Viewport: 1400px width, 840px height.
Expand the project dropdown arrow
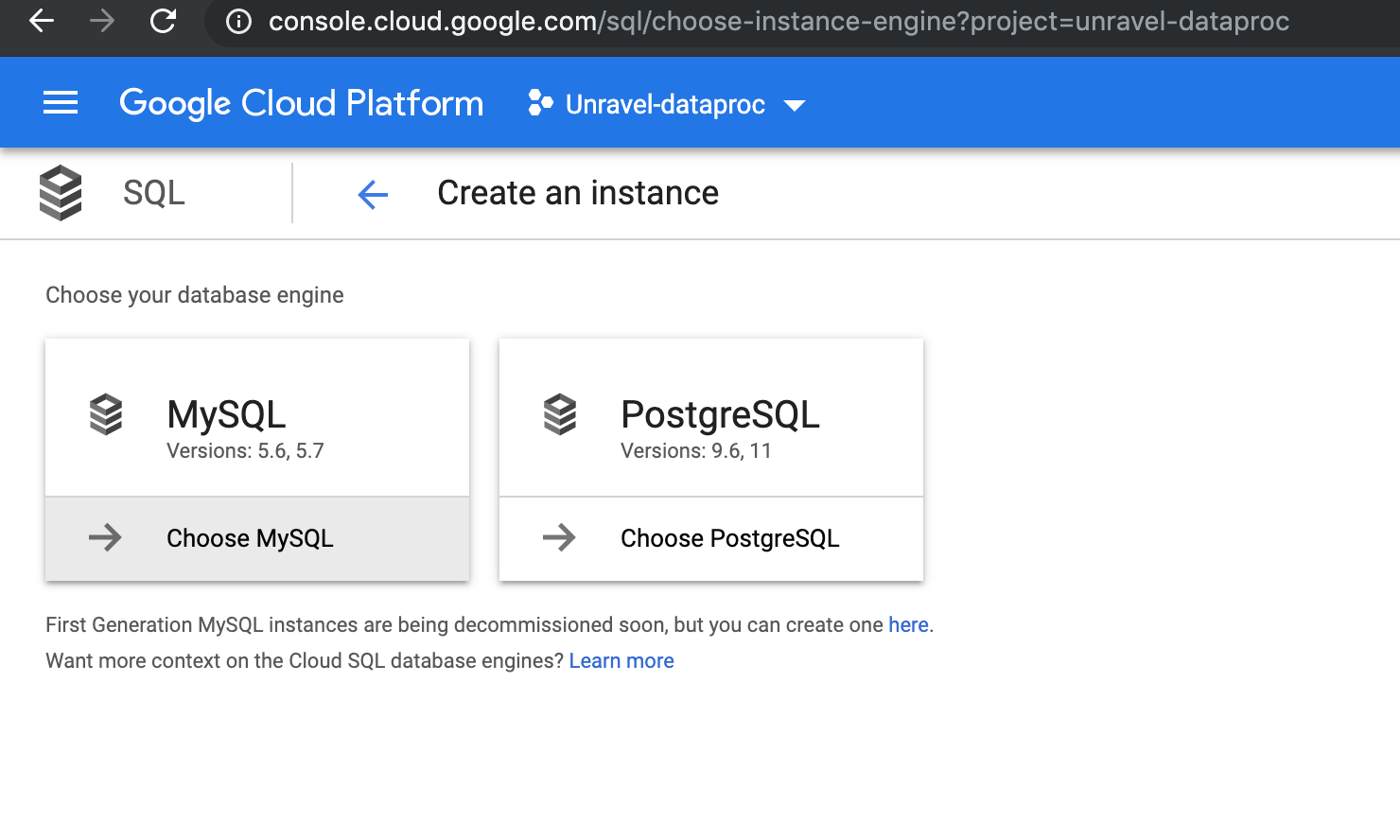[795, 105]
